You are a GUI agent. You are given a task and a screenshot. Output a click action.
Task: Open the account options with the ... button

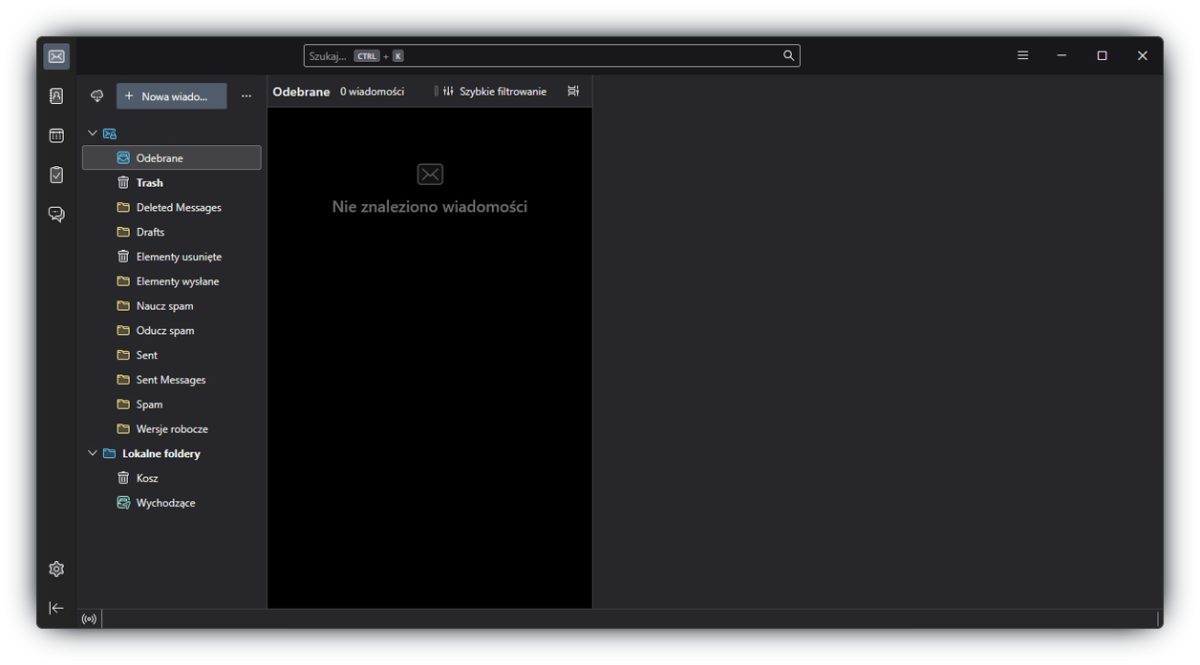pos(246,95)
